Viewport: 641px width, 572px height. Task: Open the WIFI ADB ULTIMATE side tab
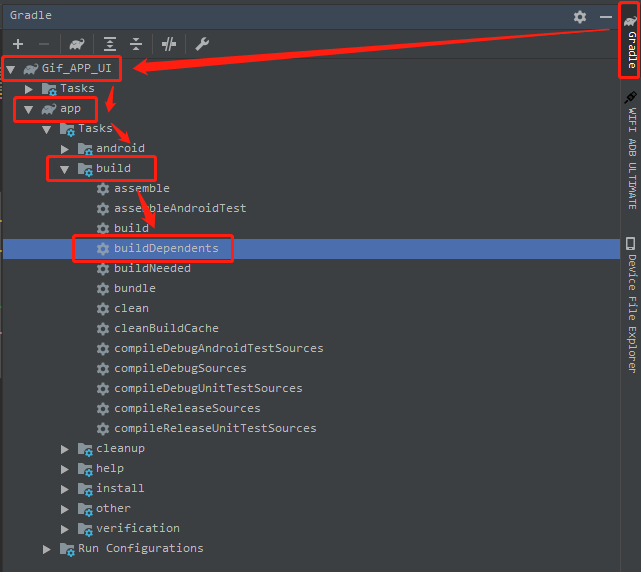(x=631, y=150)
